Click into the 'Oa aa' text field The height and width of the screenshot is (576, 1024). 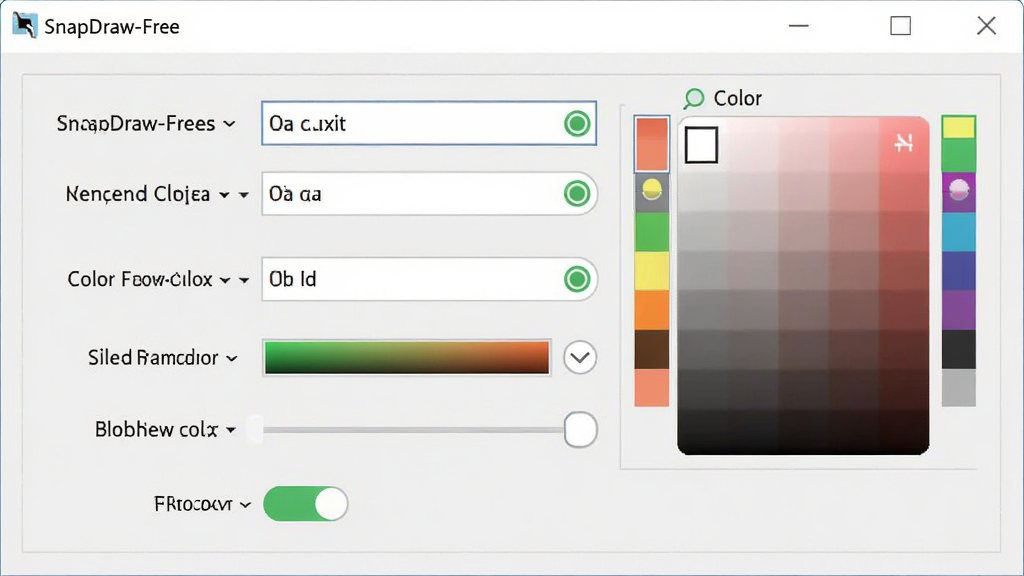click(x=429, y=193)
